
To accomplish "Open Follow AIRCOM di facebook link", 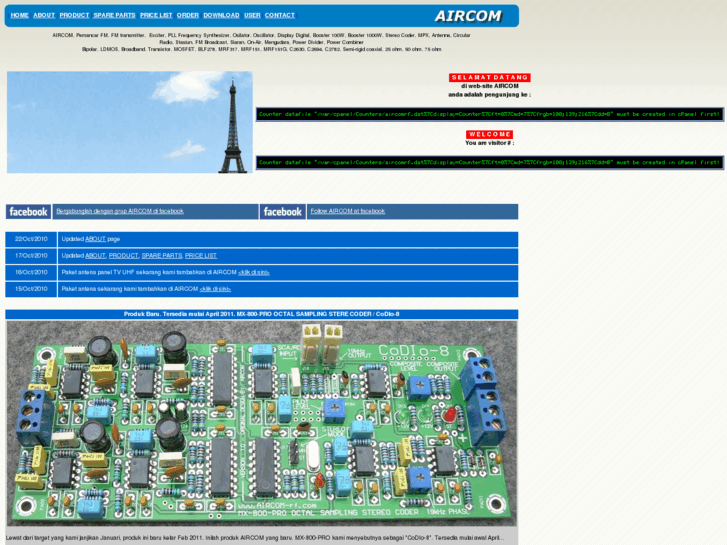I will 348,211.
